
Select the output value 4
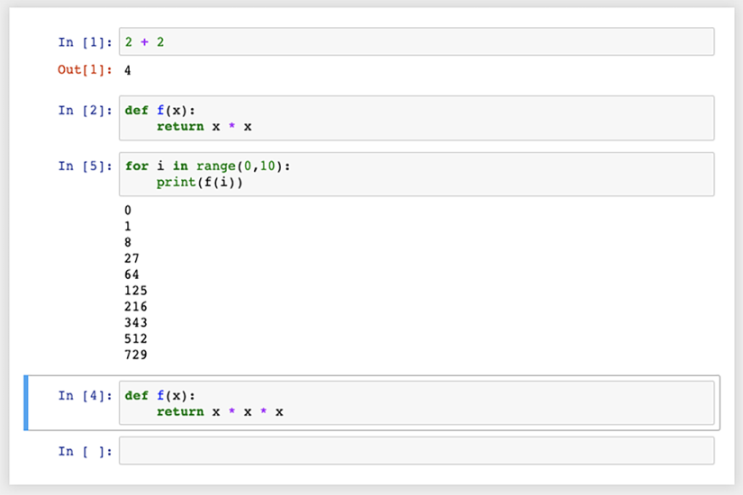[x=127, y=71]
